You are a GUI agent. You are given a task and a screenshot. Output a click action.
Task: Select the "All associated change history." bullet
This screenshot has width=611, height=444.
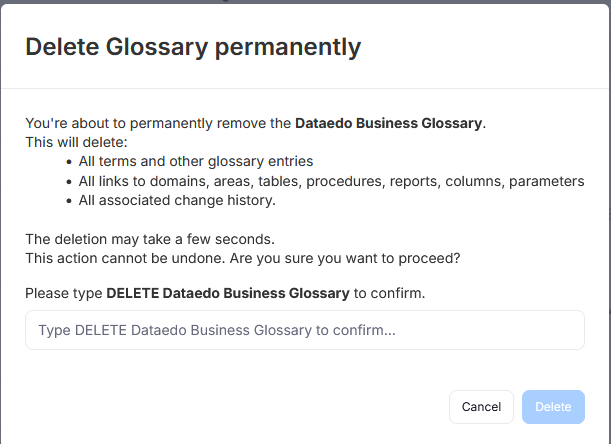[177, 200]
